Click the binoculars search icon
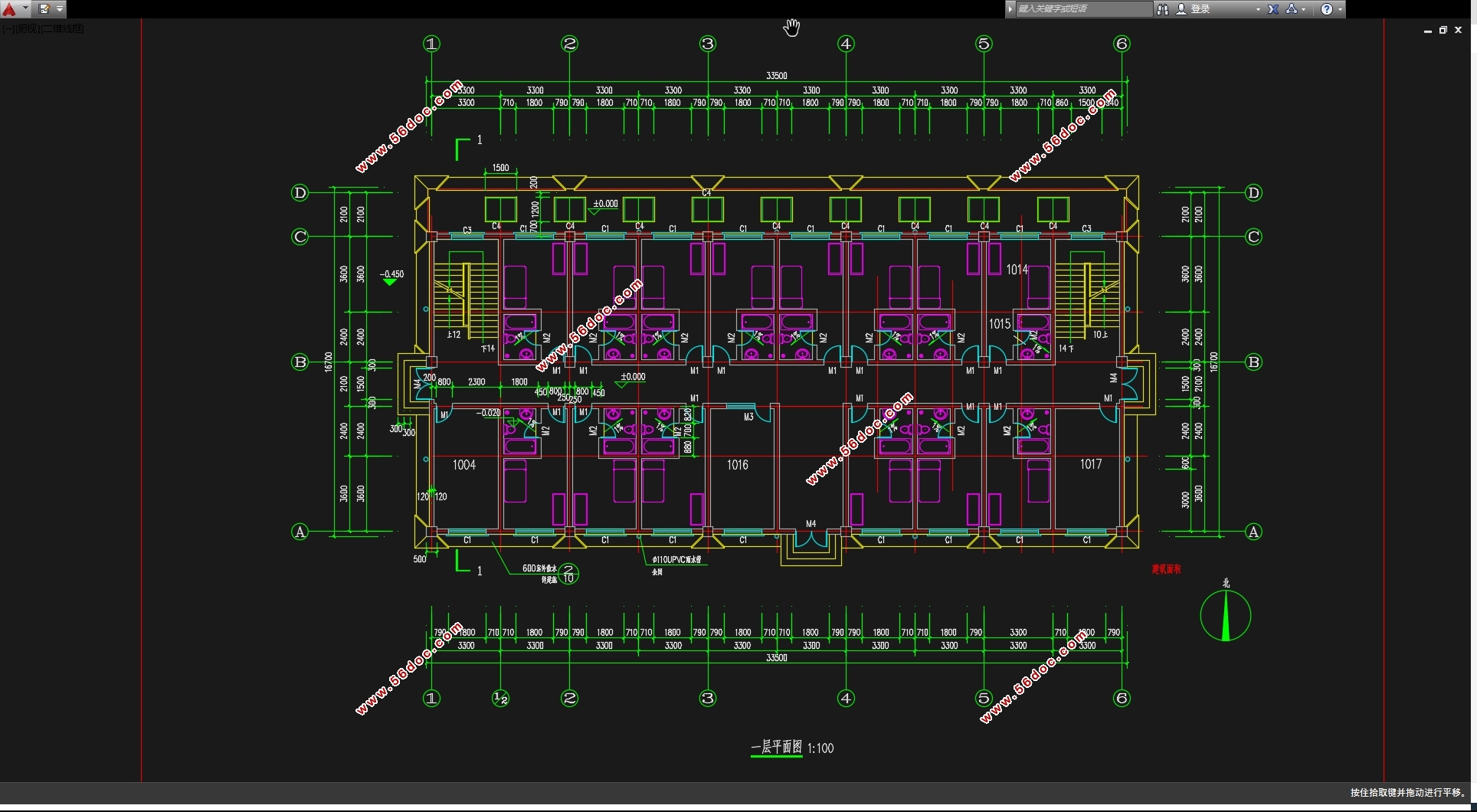The width and height of the screenshot is (1477, 812). click(1163, 9)
